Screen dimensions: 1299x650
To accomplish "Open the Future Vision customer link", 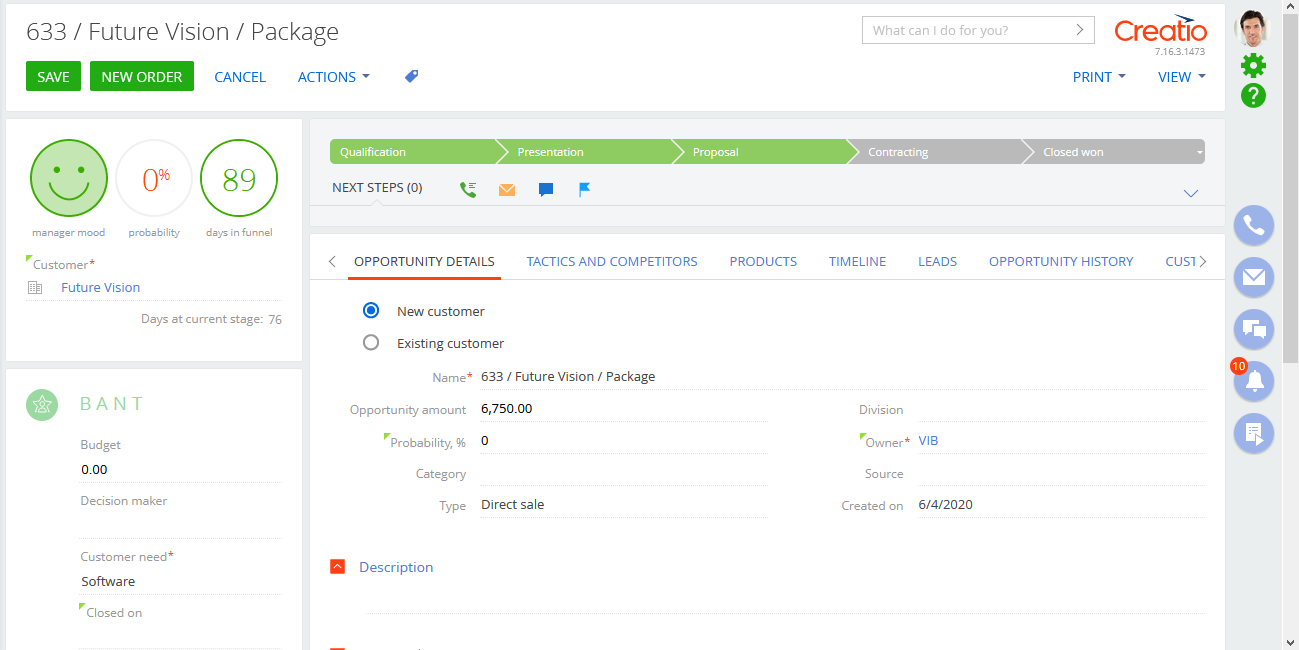I will pos(100,287).
